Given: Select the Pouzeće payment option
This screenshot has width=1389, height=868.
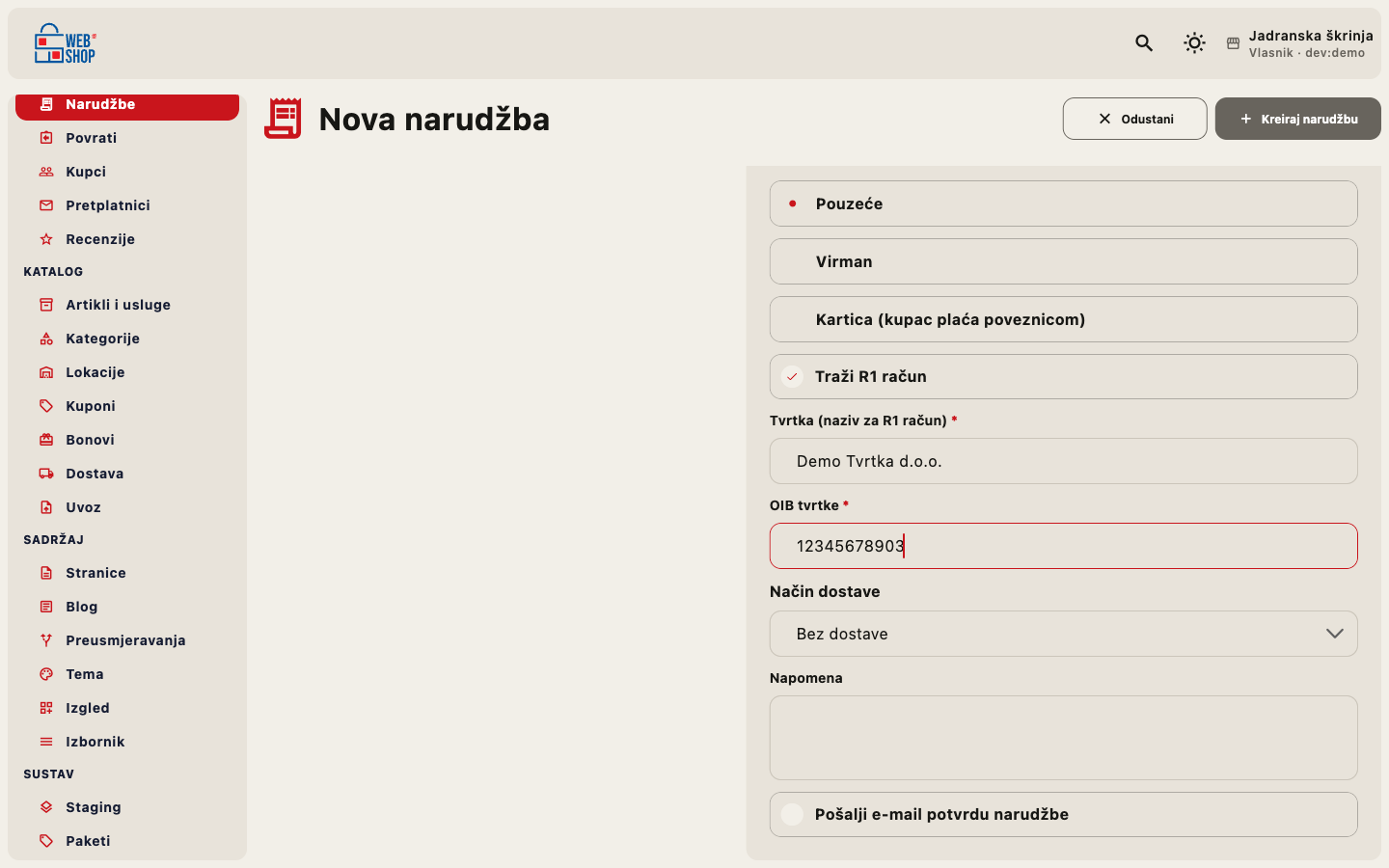Looking at the screenshot, I should pyautogui.click(x=1063, y=203).
